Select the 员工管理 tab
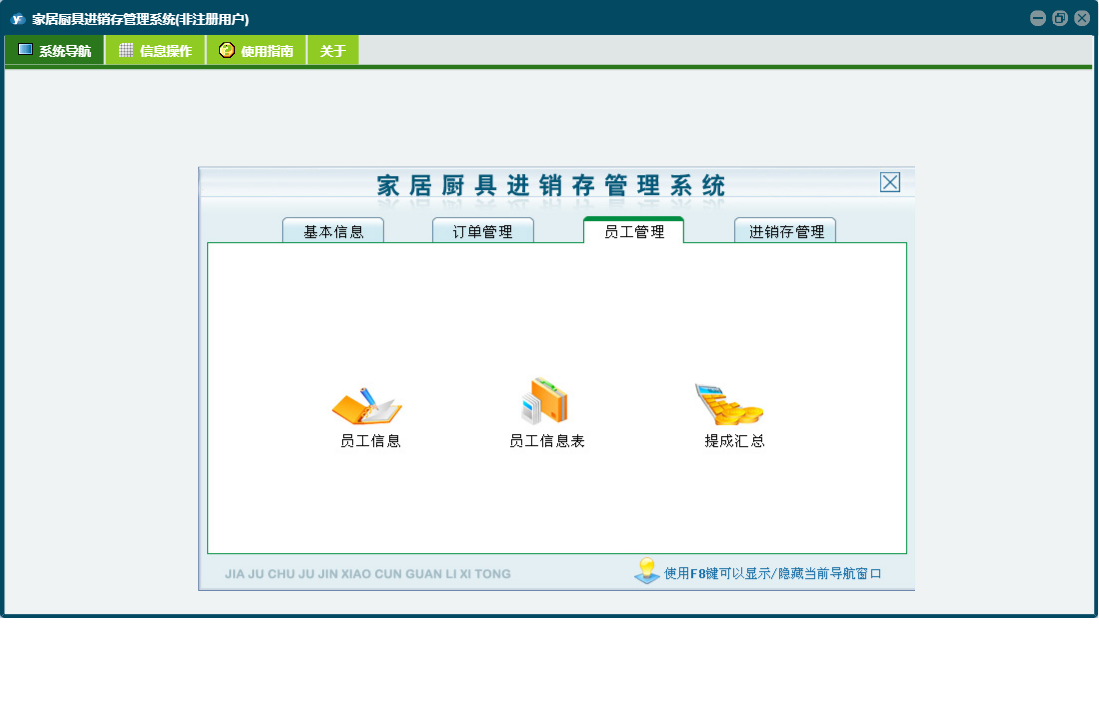 click(634, 230)
